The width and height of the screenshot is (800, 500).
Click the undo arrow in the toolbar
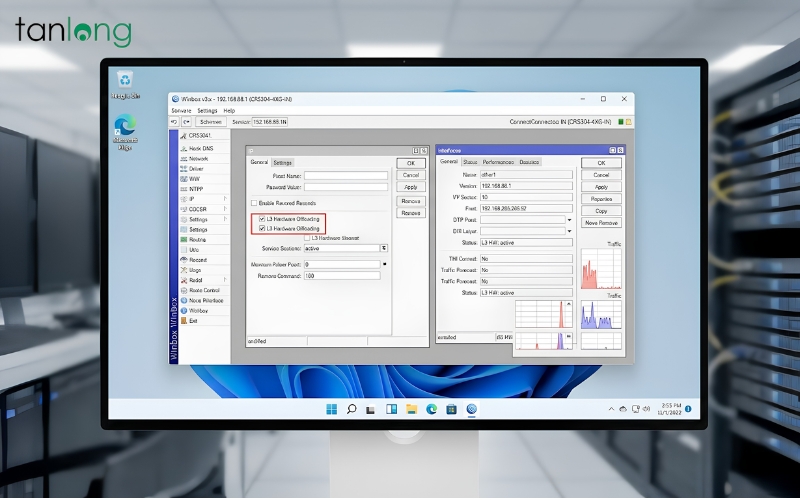tap(174, 121)
